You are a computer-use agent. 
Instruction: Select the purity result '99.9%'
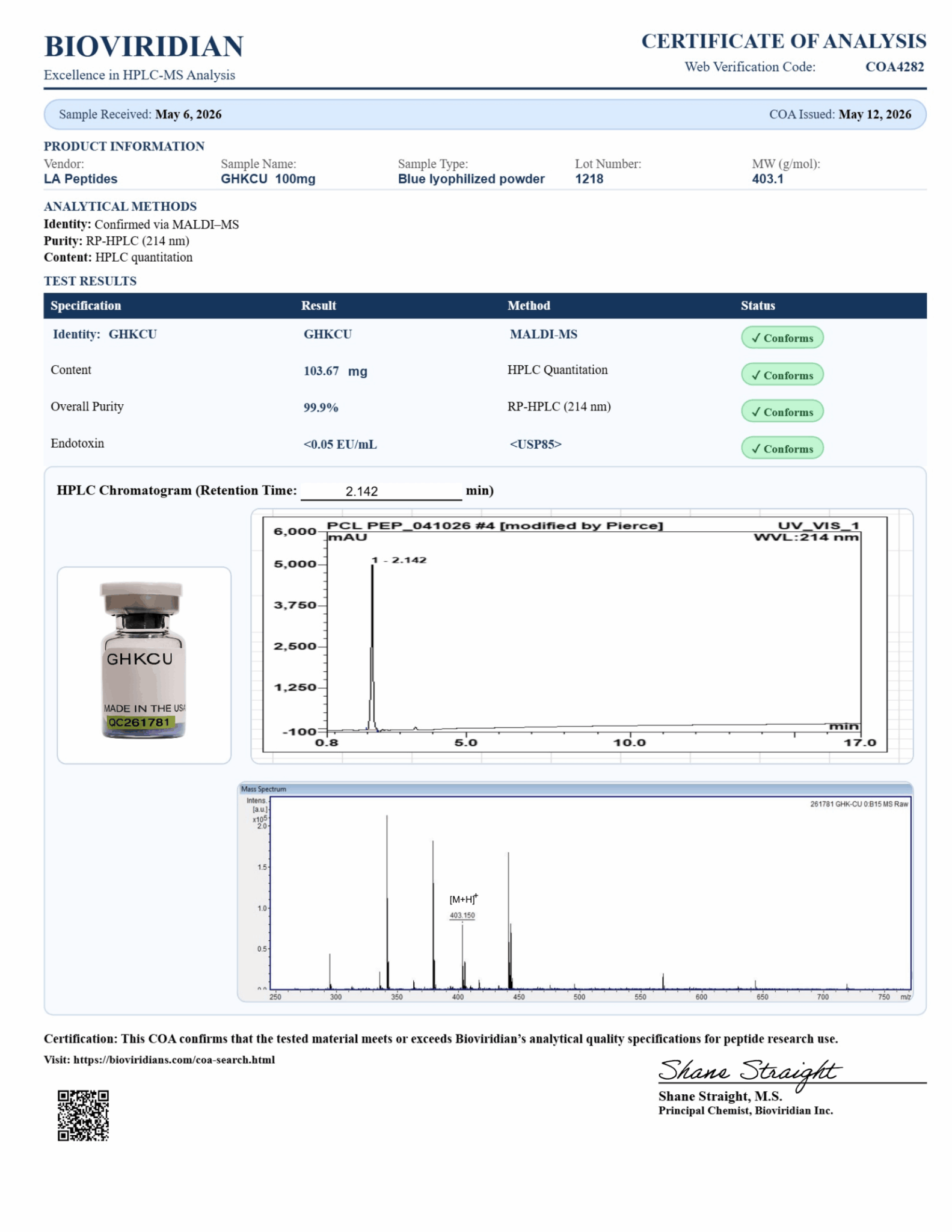321,408
